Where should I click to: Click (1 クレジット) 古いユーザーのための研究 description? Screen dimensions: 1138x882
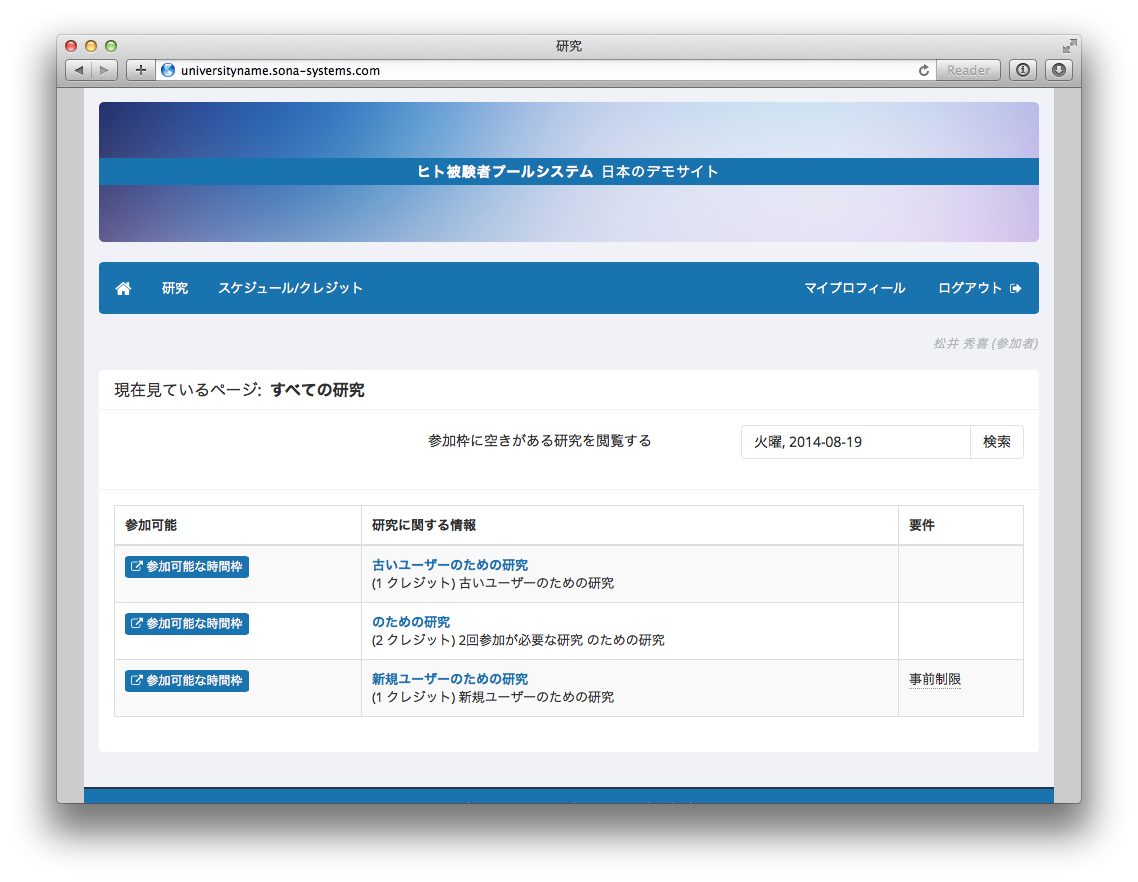(493, 583)
